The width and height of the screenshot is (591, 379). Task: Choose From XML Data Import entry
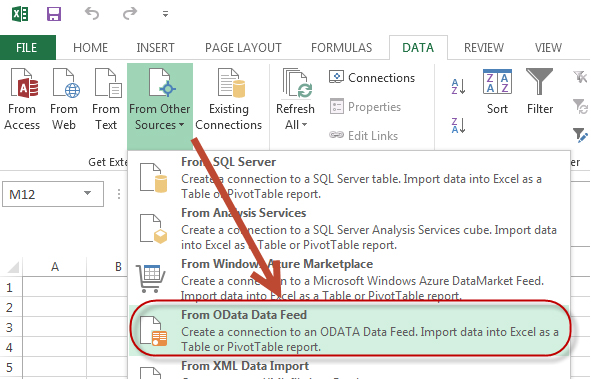pyautogui.click(x=349, y=369)
